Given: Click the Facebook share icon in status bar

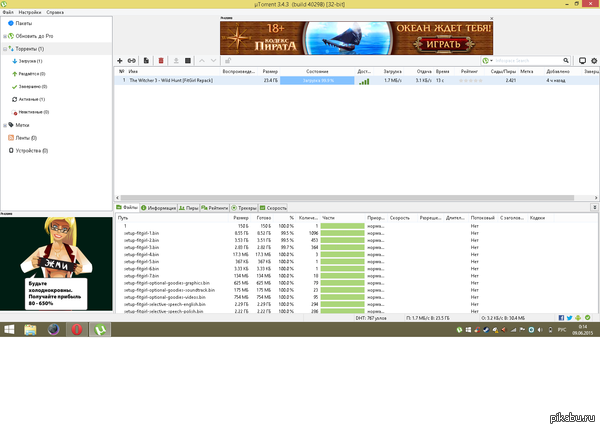Looking at the screenshot, I should (561, 318).
